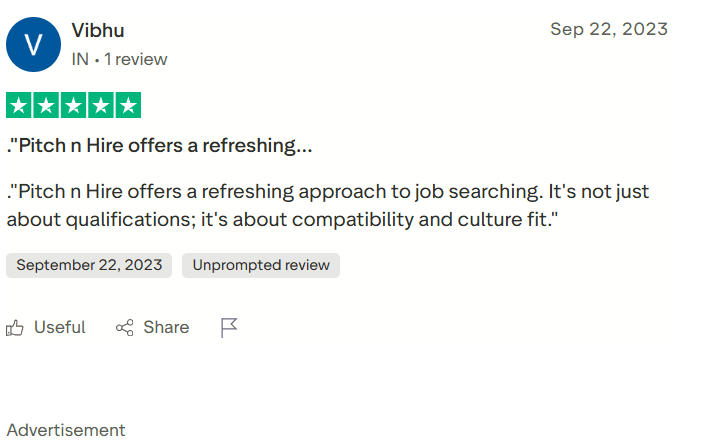Click the Share network icon
The width and height of the screenshot is (714, 445).
point(125,328)
